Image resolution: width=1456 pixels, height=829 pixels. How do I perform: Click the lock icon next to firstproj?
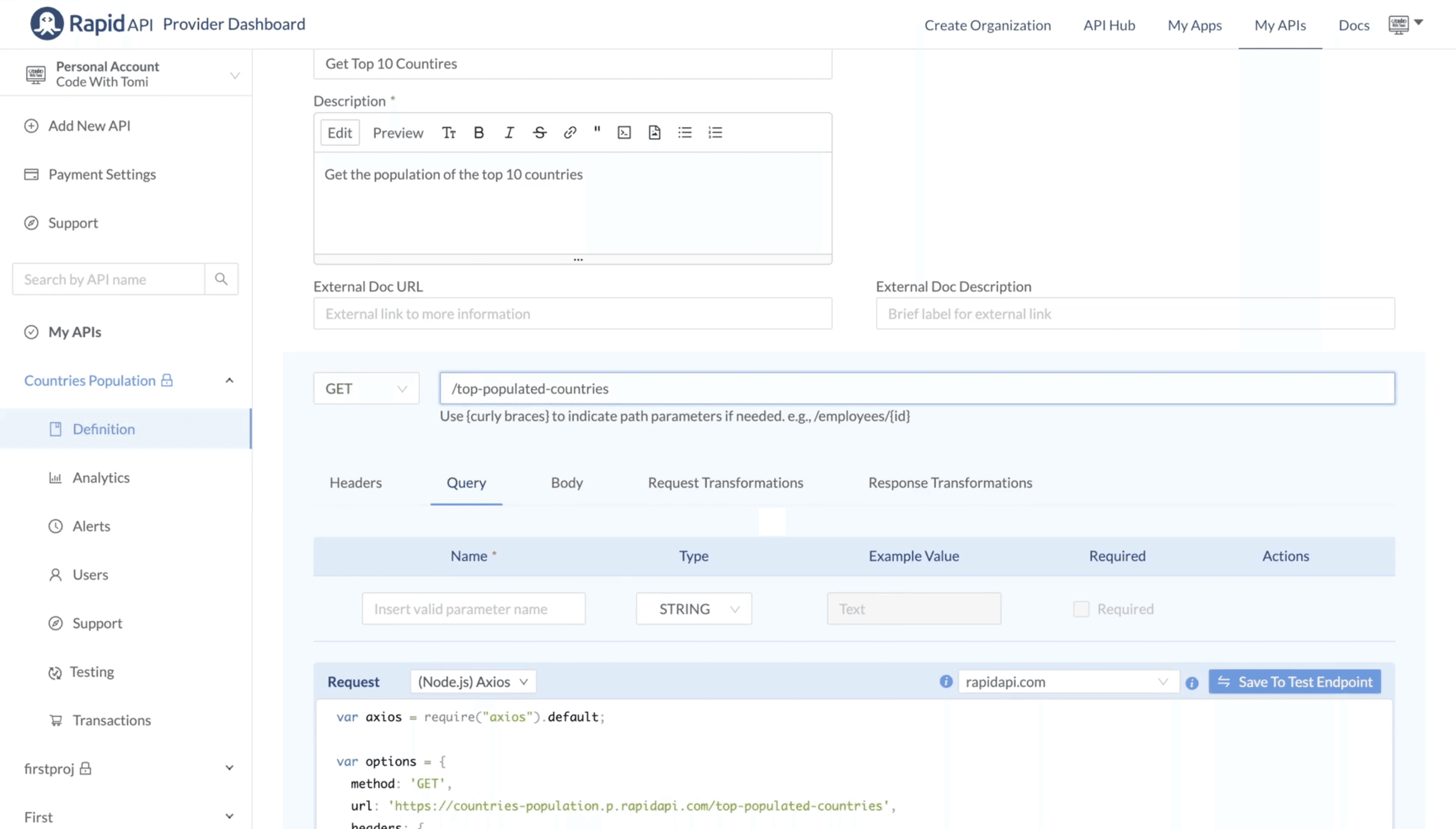point(85,768)
